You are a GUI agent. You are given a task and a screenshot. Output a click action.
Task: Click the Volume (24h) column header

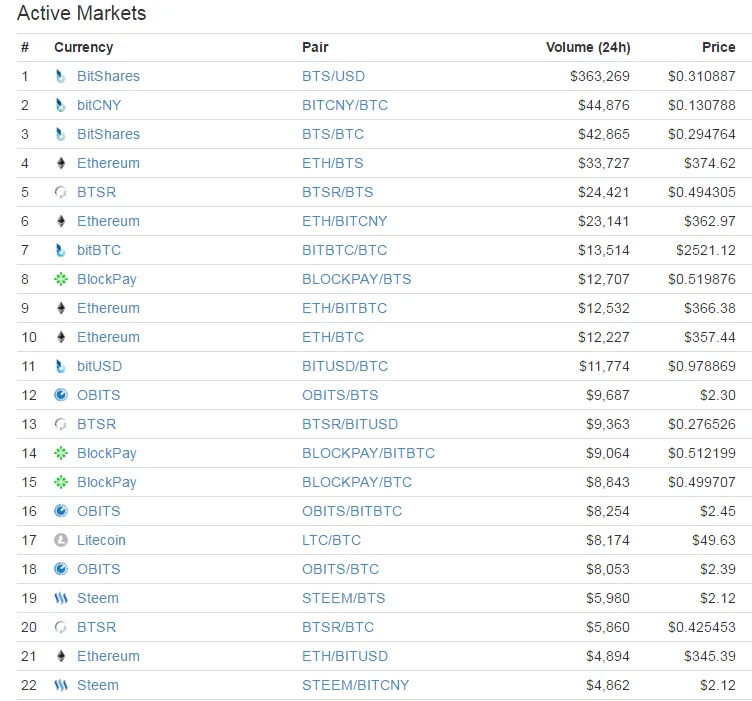point(588,47)
